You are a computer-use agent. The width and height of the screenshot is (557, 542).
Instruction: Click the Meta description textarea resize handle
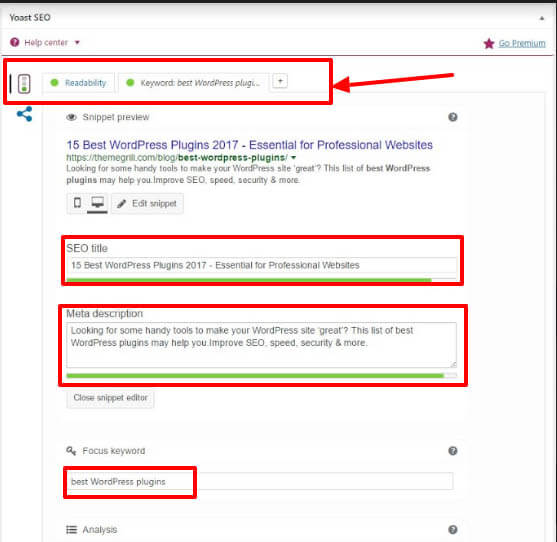point(453,364)
